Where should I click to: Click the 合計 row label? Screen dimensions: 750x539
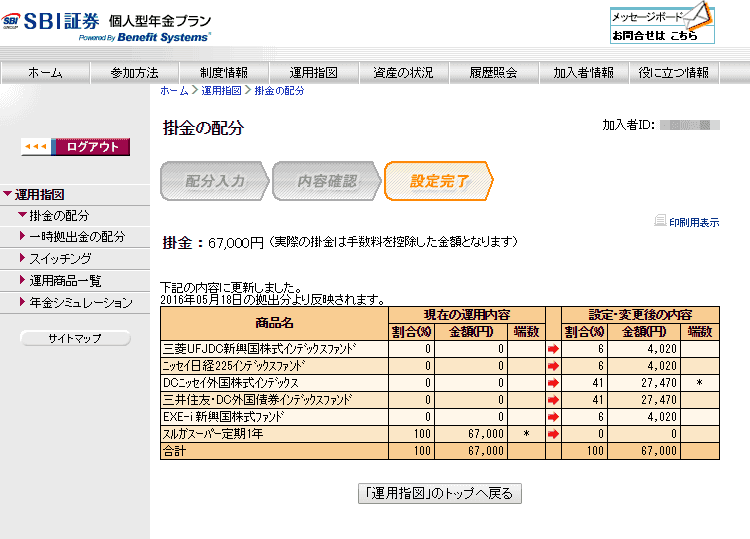174,451
